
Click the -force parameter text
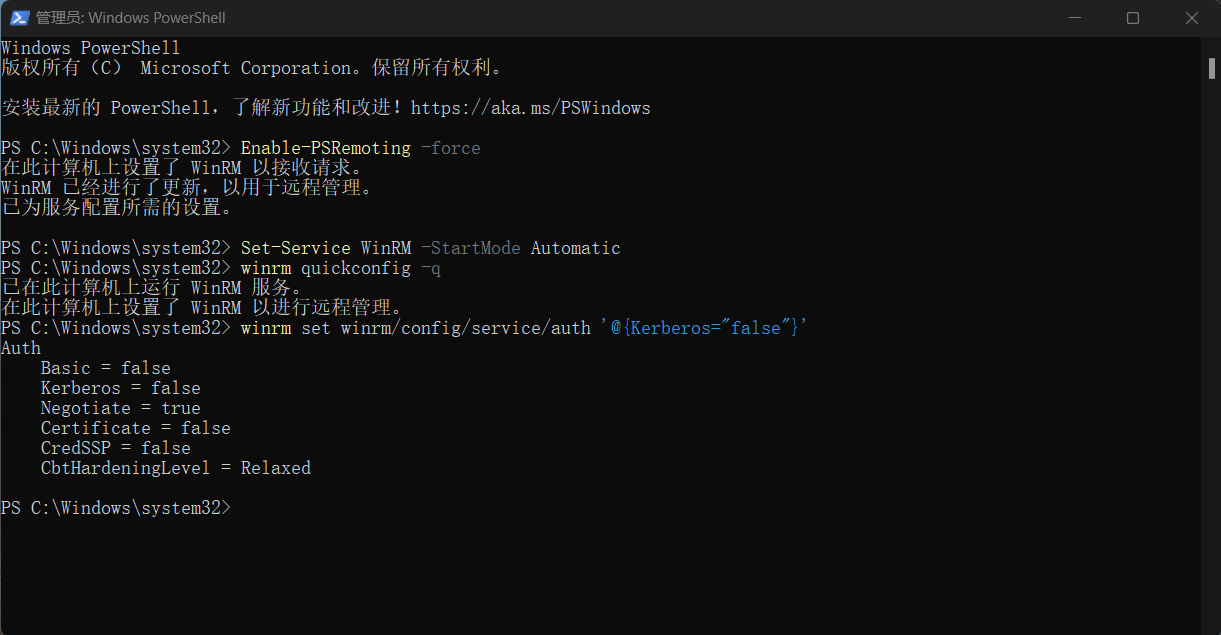(451, 148)
